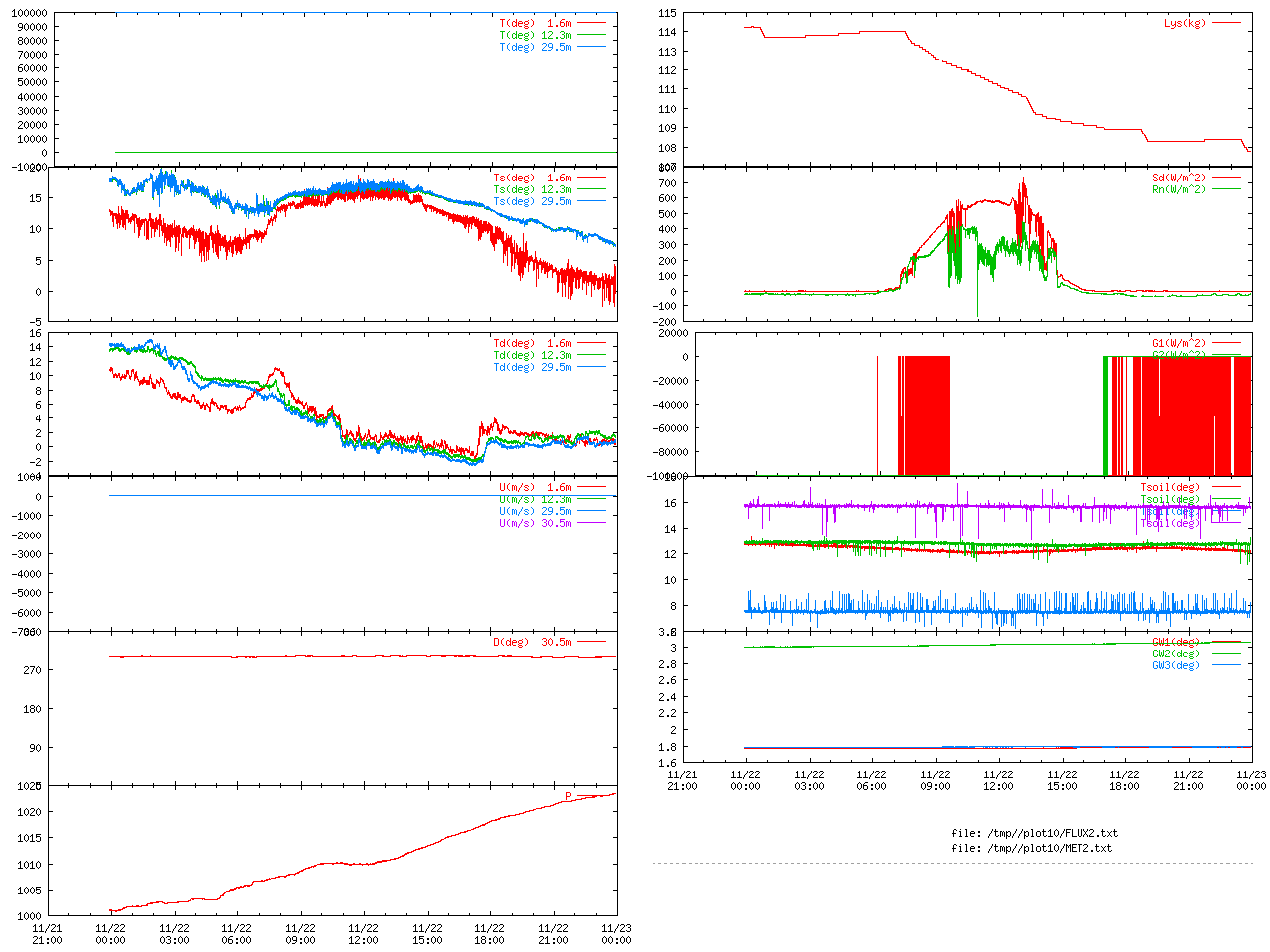Select the GW2(deg) legend label
This screenshot has height=952, width=1270.
pos(1175,654)
